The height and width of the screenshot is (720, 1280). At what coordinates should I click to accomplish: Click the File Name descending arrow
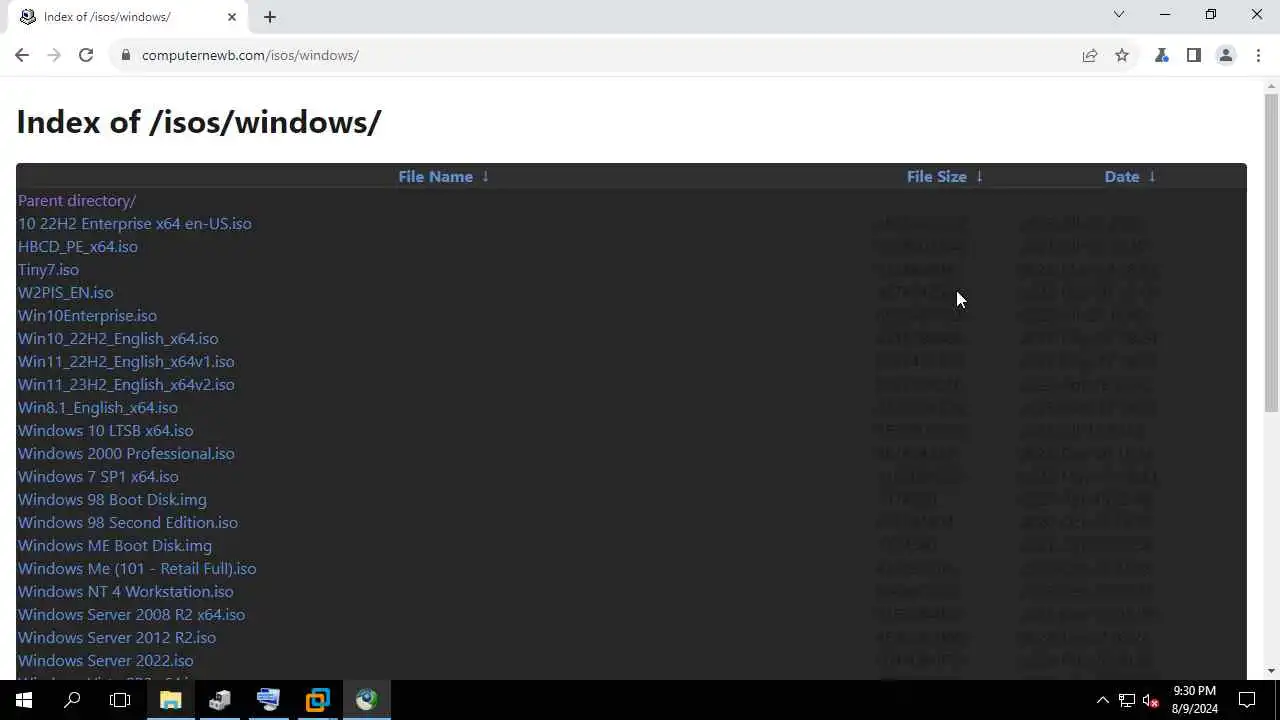pyautogui.click(x=485, y=176)
